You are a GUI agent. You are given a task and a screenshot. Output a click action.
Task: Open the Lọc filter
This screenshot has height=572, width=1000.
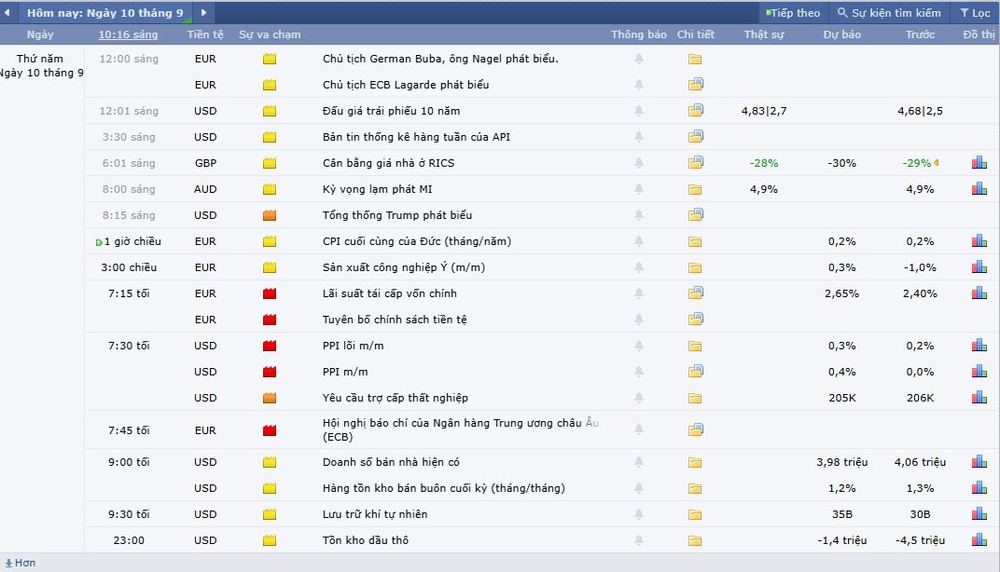coord(976,13)
